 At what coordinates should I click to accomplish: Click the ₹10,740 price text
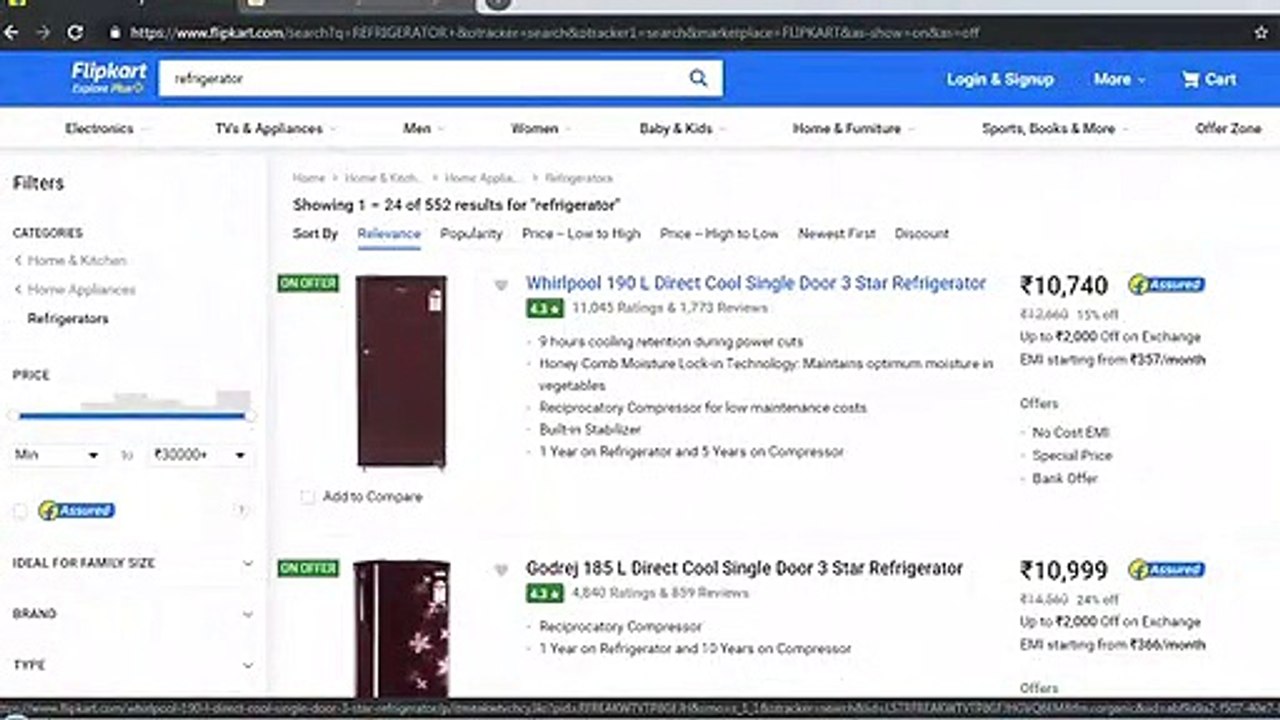(1064, 286)
